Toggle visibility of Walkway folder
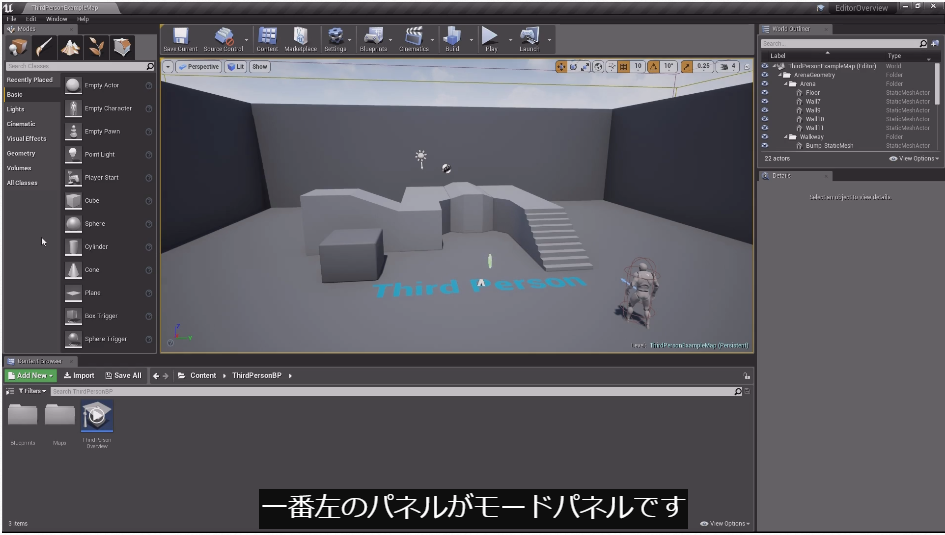945x535 pixels. [x=765, y=137]
